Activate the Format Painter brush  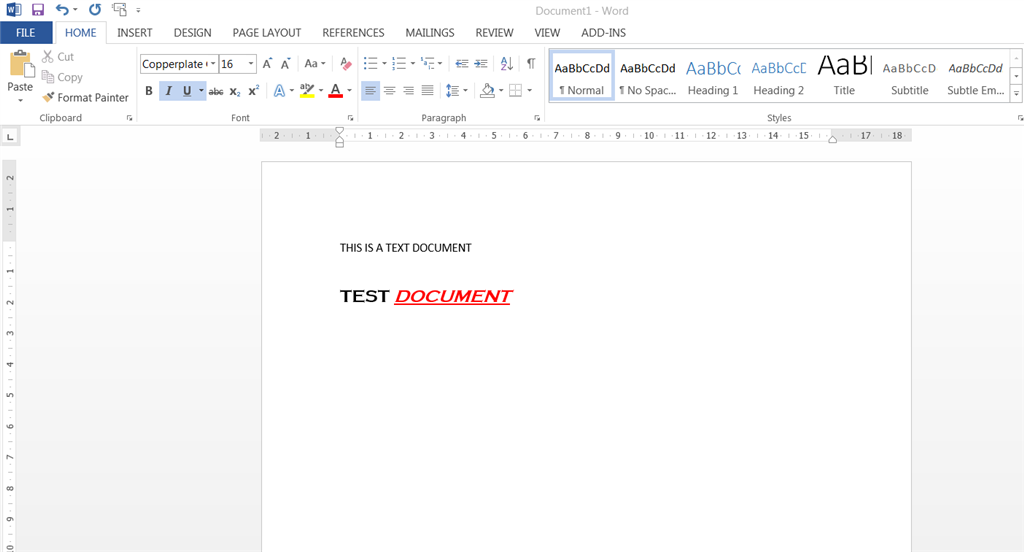click(x=86, y=97)
